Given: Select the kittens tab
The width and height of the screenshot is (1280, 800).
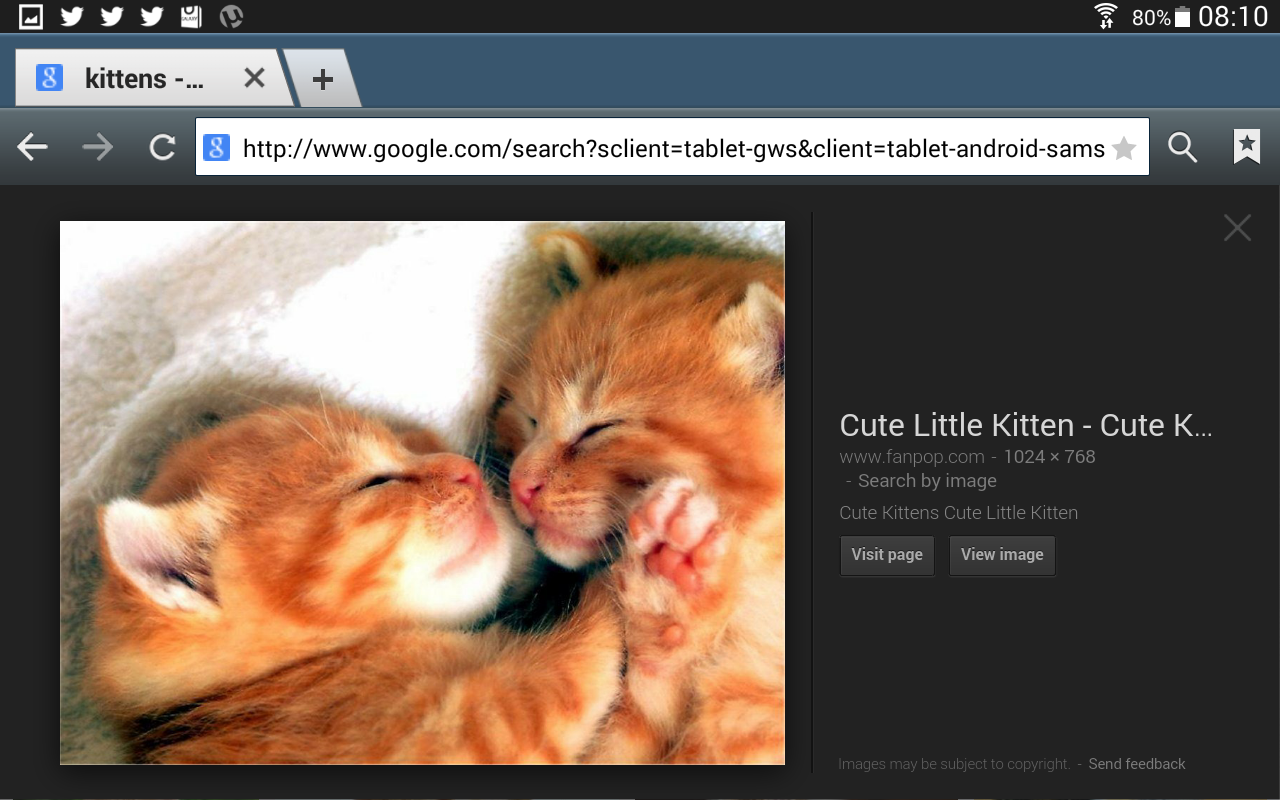Looking at the screenshot, I should pyautogui.click(x=152, y=78).
